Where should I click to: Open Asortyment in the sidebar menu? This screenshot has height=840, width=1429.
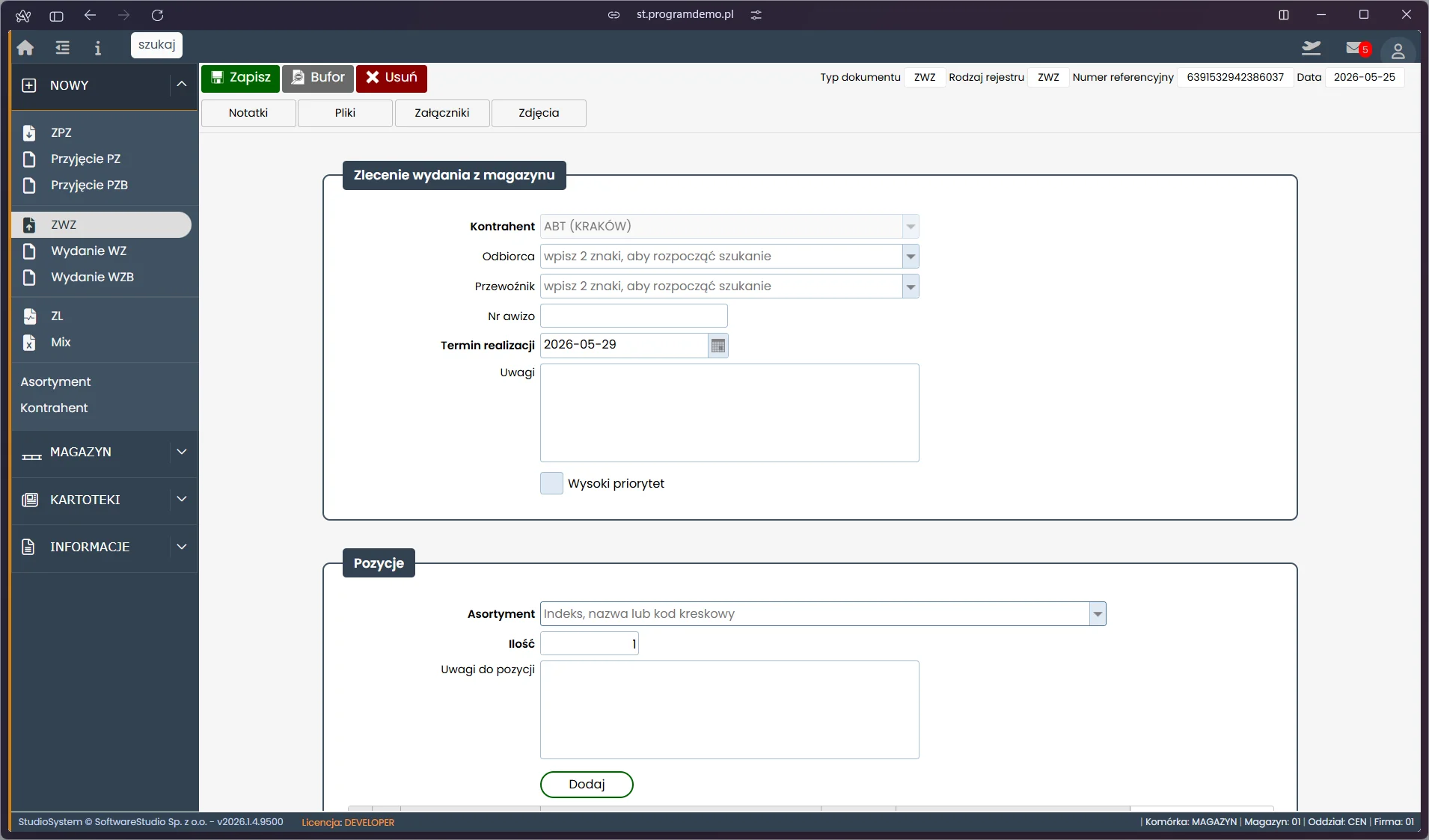55,381
